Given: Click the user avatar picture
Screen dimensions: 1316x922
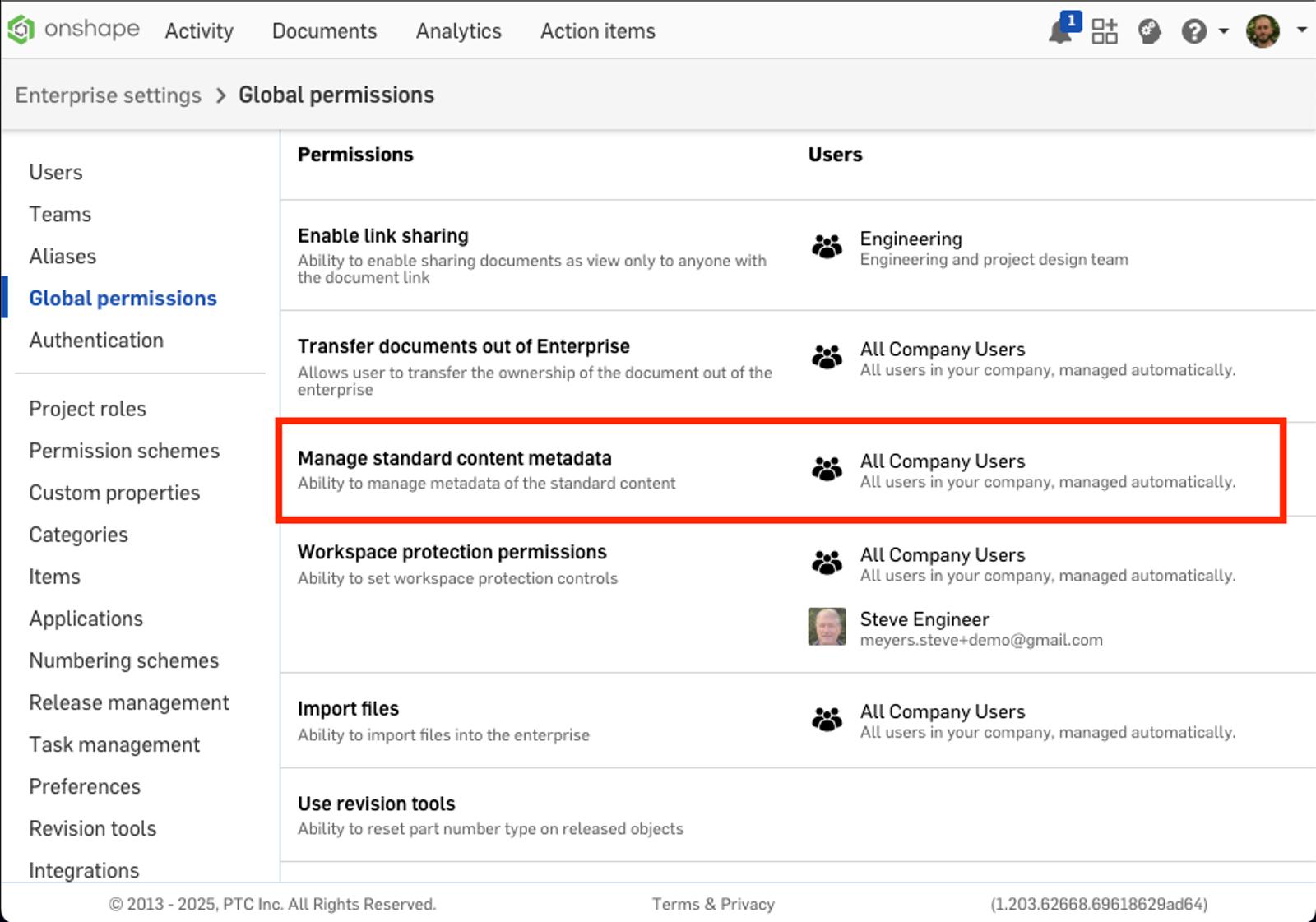Looking at the screenshot, I should coord(1261,29).
